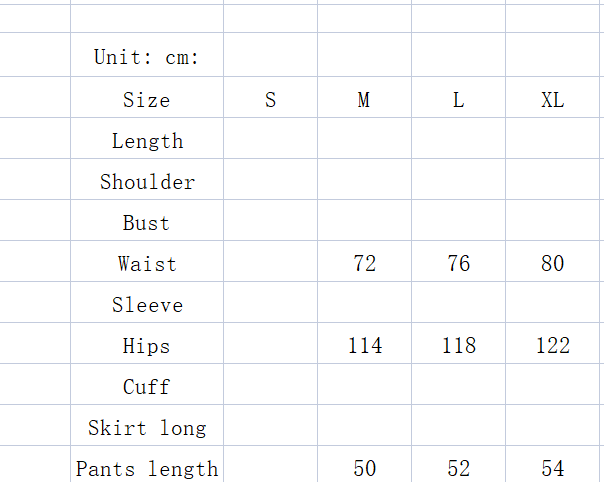604x482 pixels.
Task: Select the XL size header cell
Action: coord(552,100)
